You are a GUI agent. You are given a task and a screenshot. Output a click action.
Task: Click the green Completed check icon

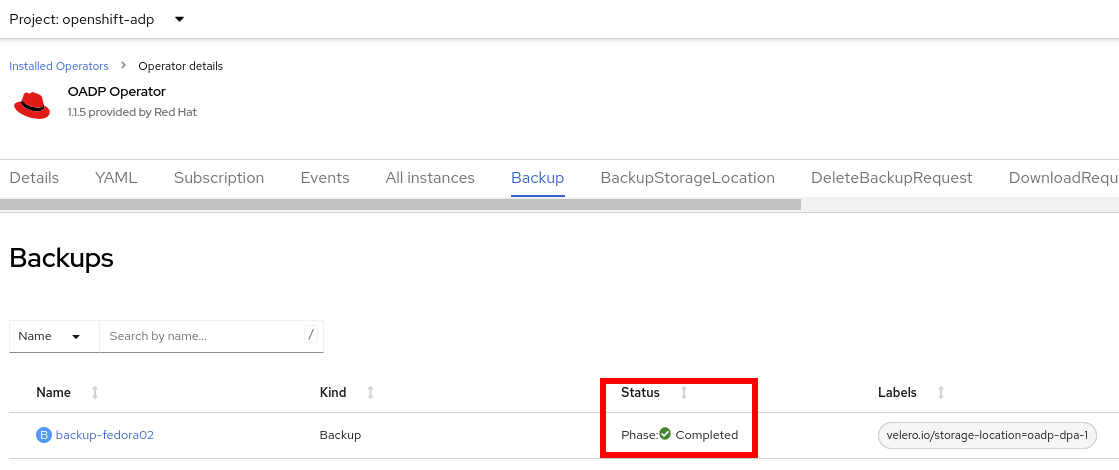(665, 433)
